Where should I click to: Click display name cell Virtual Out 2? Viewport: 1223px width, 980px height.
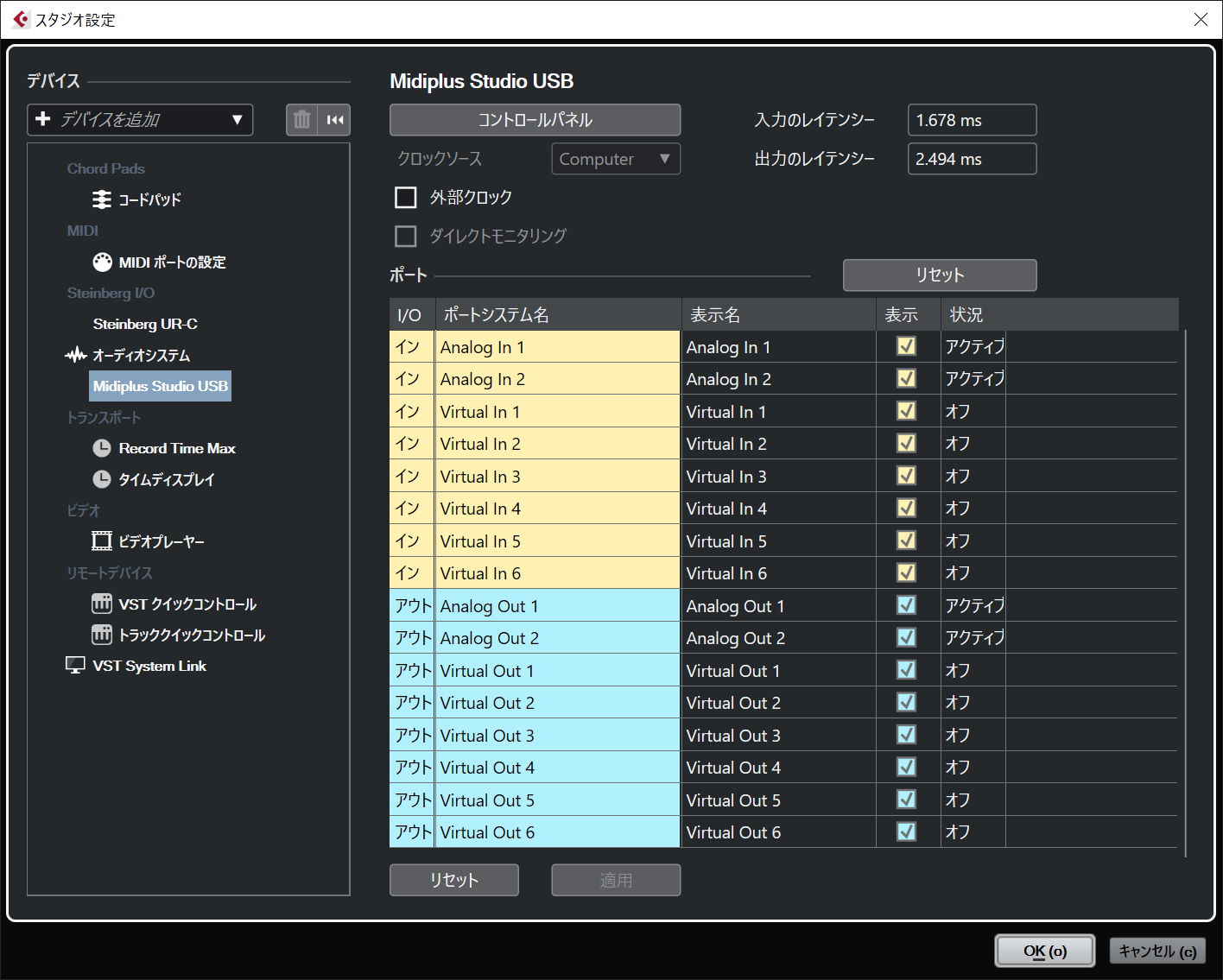pyautogui.click(x=779, y=703)
